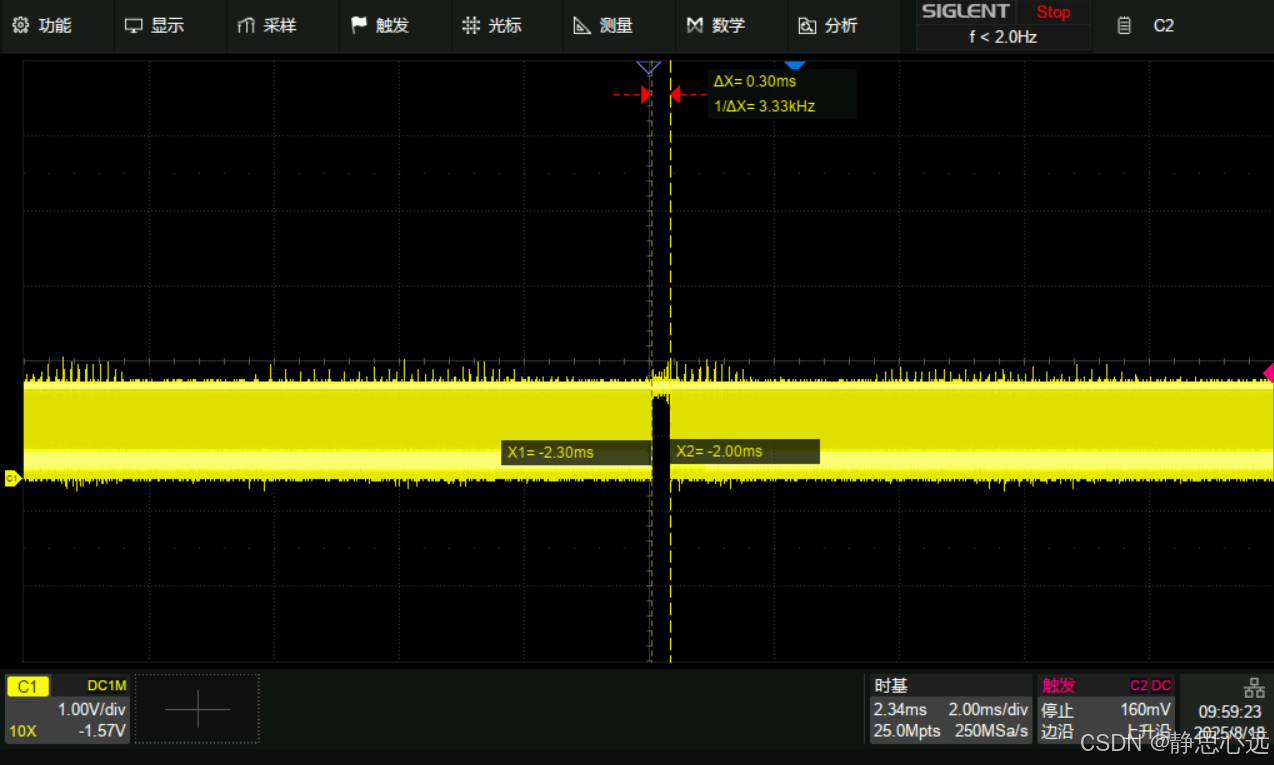Click the waveform icon beside 采样
Image resolution: width=1274 pixels, height=765 pixels.
(x=246, y=26)
